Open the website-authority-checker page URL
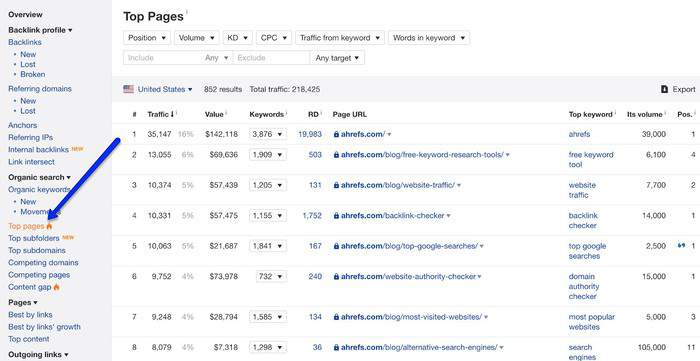Viewport: 700px width, 361px height. 408,277
